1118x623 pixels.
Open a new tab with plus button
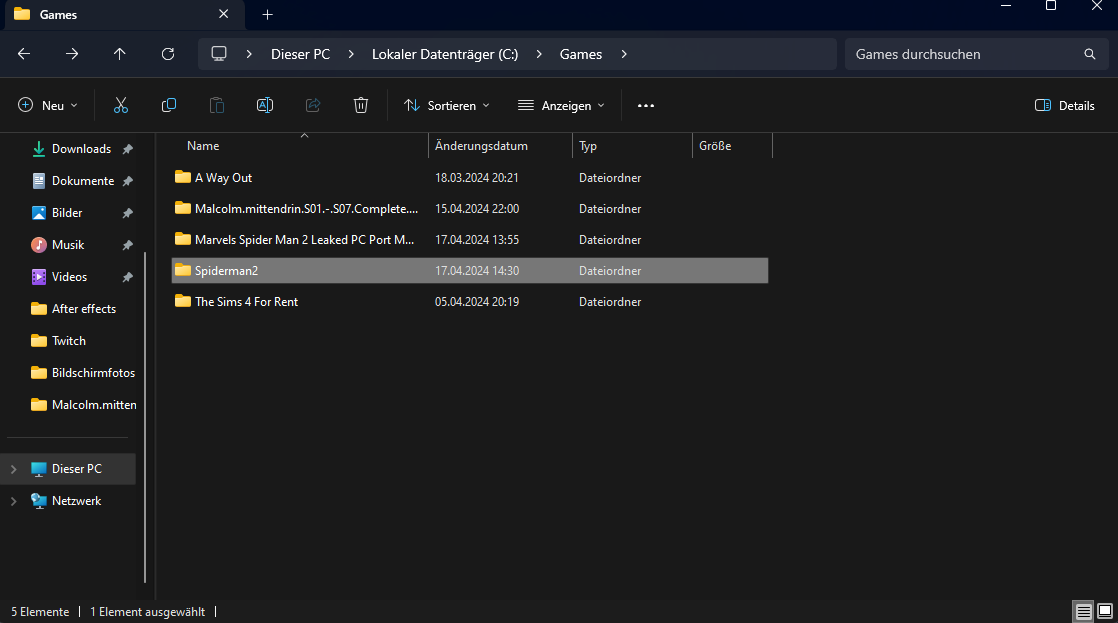(x=267, y=15)
